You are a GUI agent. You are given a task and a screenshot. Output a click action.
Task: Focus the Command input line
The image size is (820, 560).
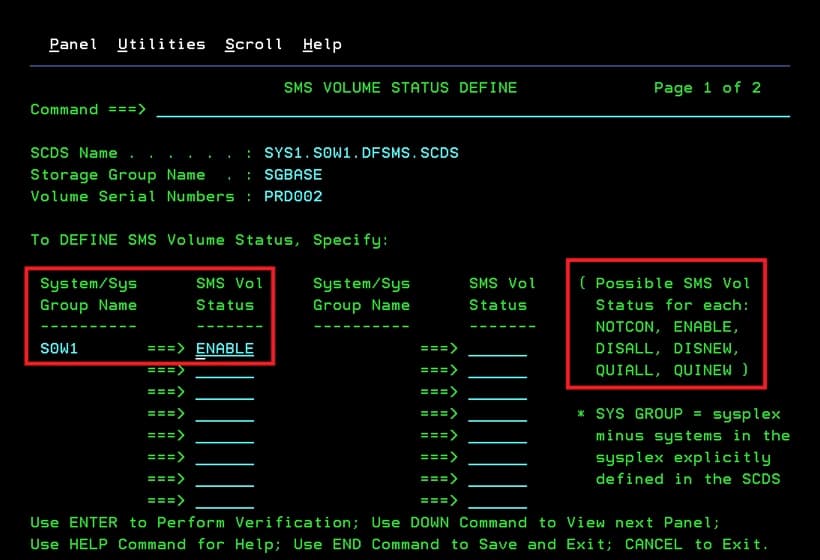[x=472, y=109]
